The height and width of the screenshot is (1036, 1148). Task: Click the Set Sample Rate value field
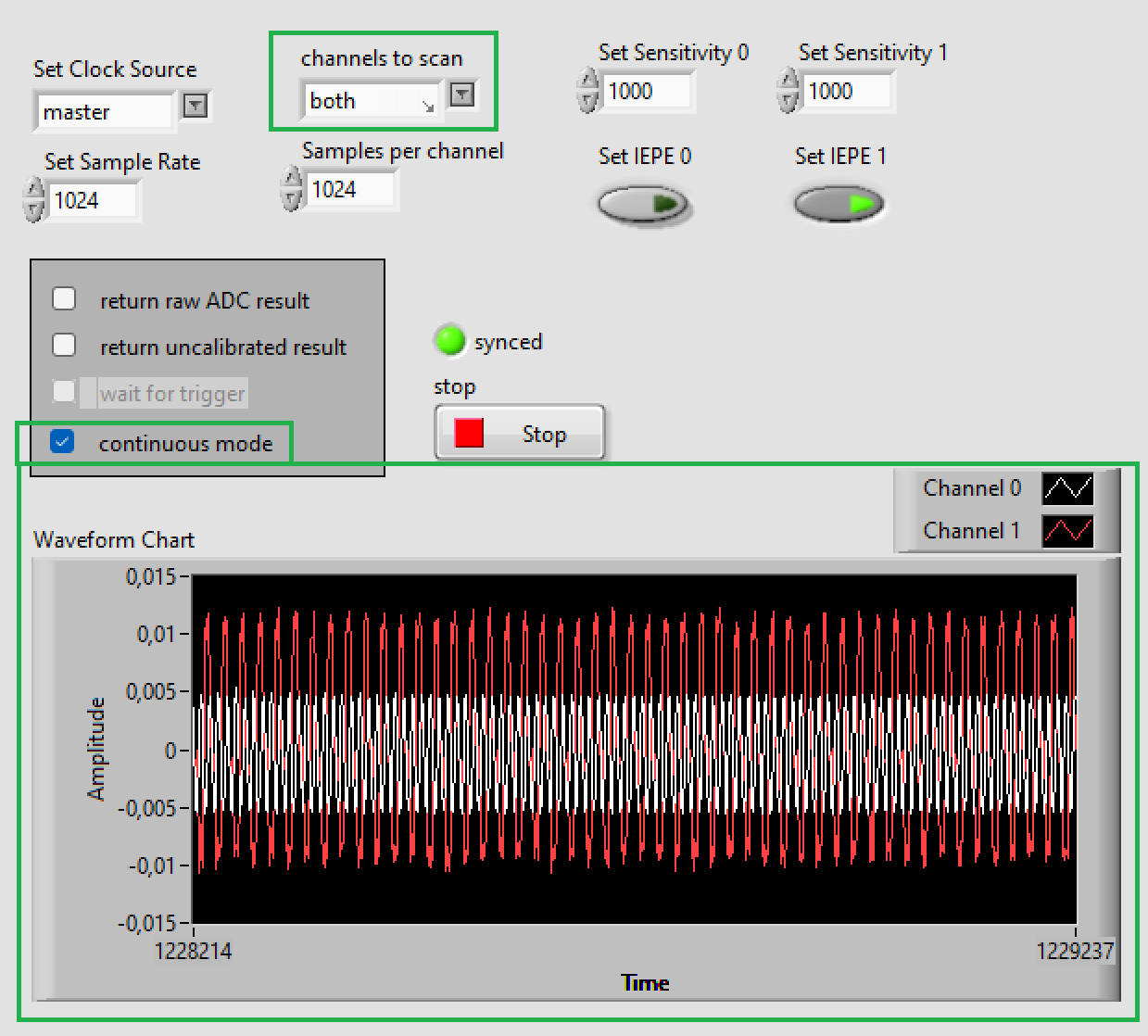[x=95, y=200]
